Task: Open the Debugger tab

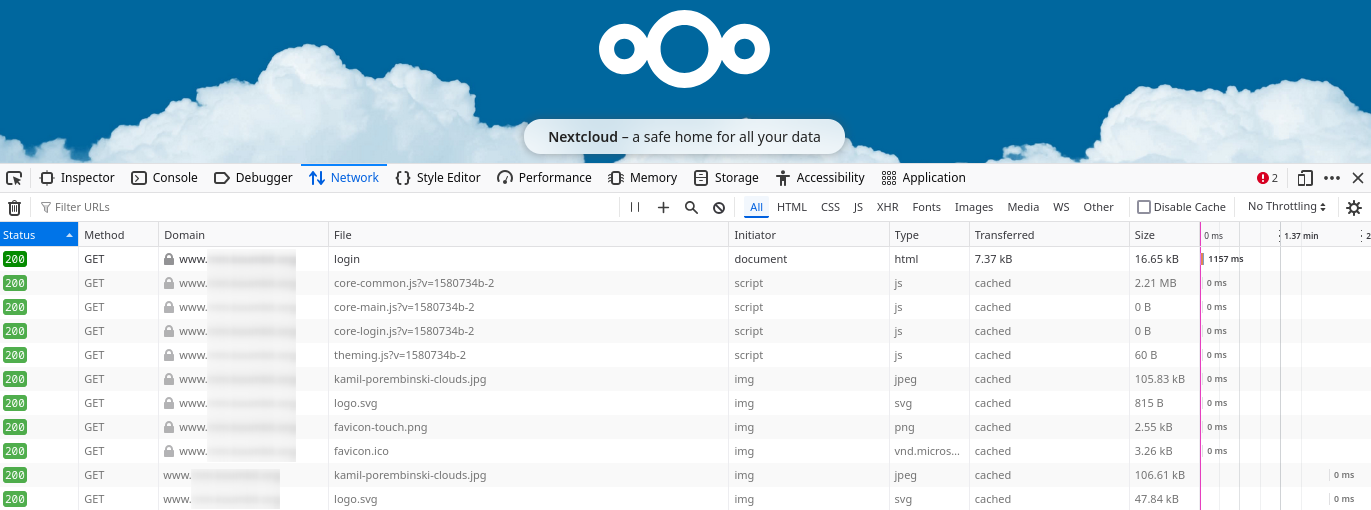Action: [x=253, y=178]
